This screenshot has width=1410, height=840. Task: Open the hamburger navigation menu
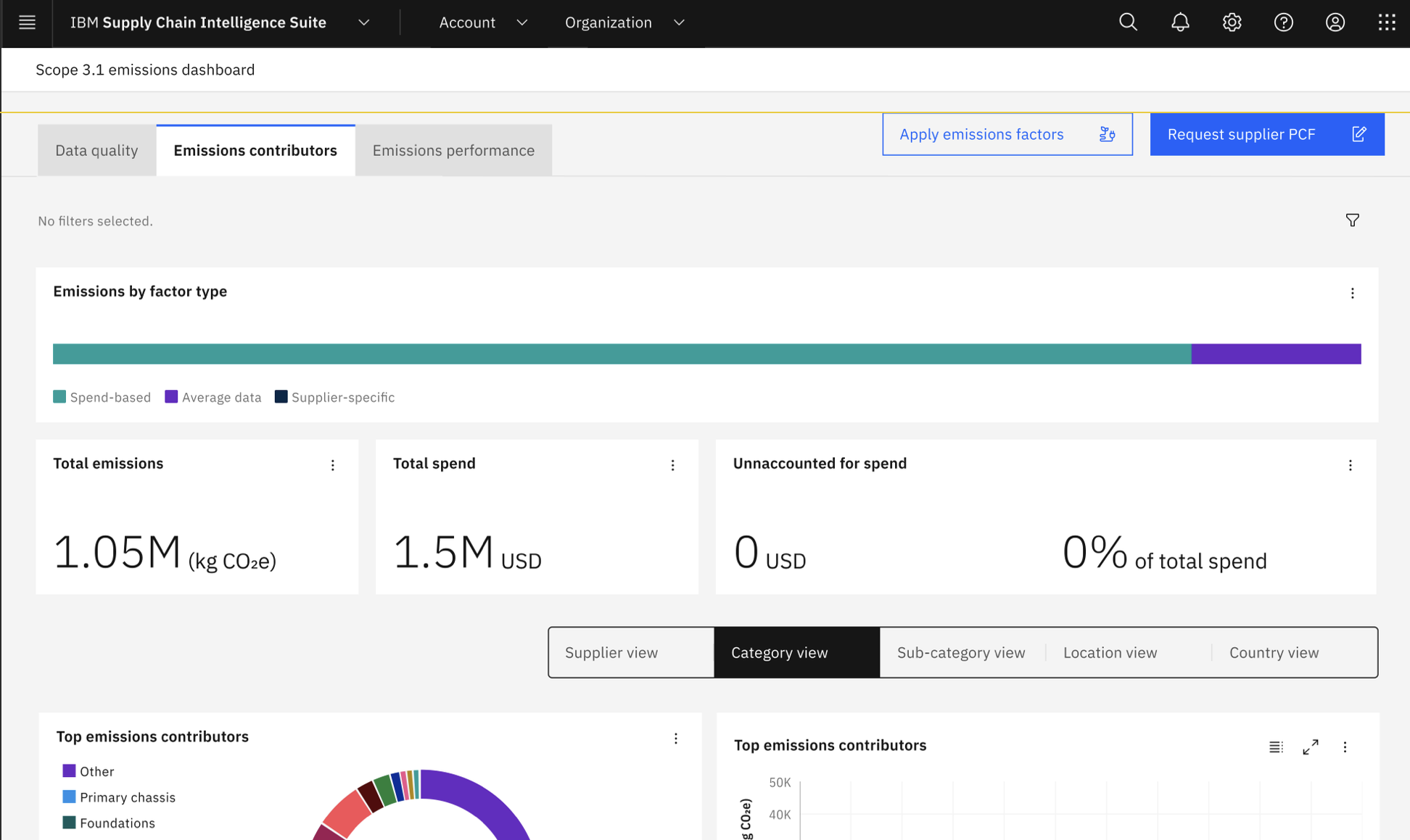(x=27, y=22)
